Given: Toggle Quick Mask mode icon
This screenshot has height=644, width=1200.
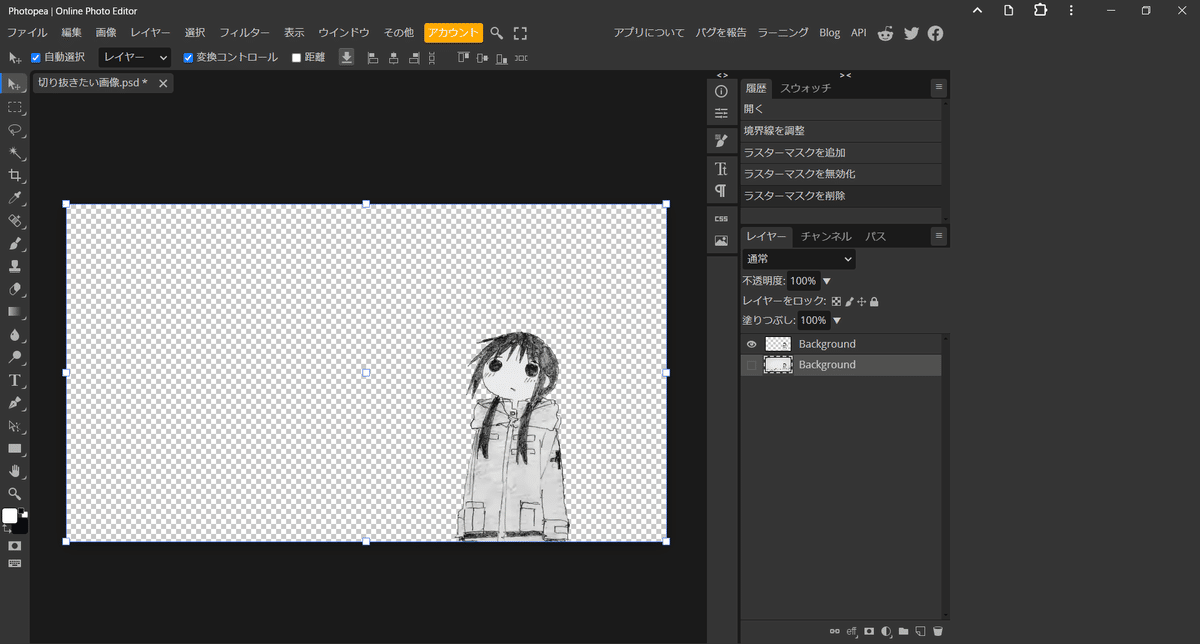Looking at the screenshot, I should pyautogui.click(x=14, y=546).
